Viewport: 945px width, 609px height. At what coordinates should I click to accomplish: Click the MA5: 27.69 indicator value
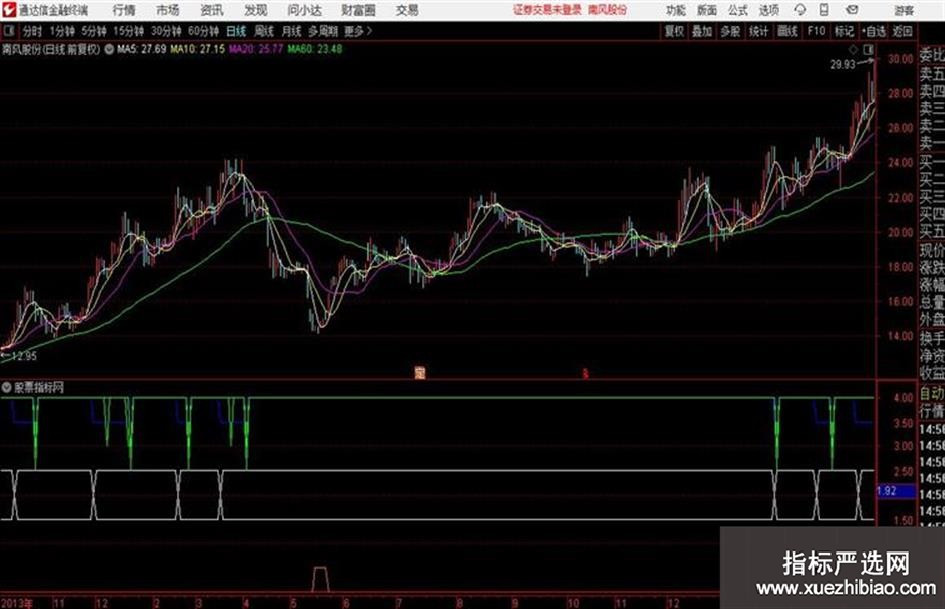coord(142,49)
